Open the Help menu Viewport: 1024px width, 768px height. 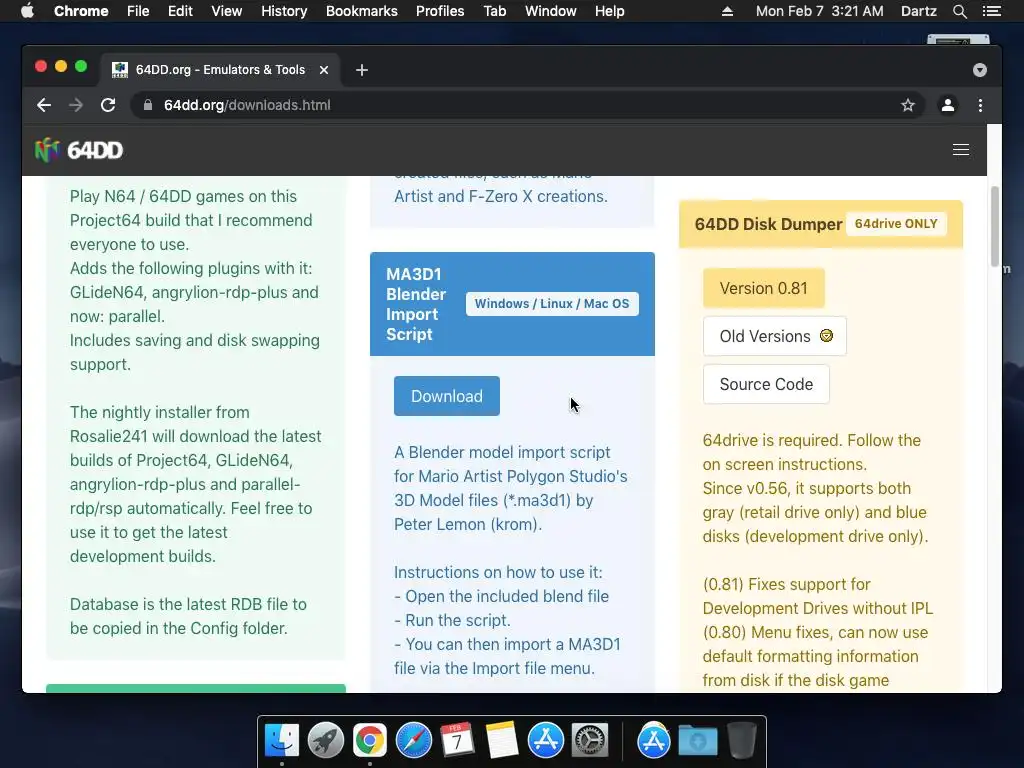tap(609, 11)
